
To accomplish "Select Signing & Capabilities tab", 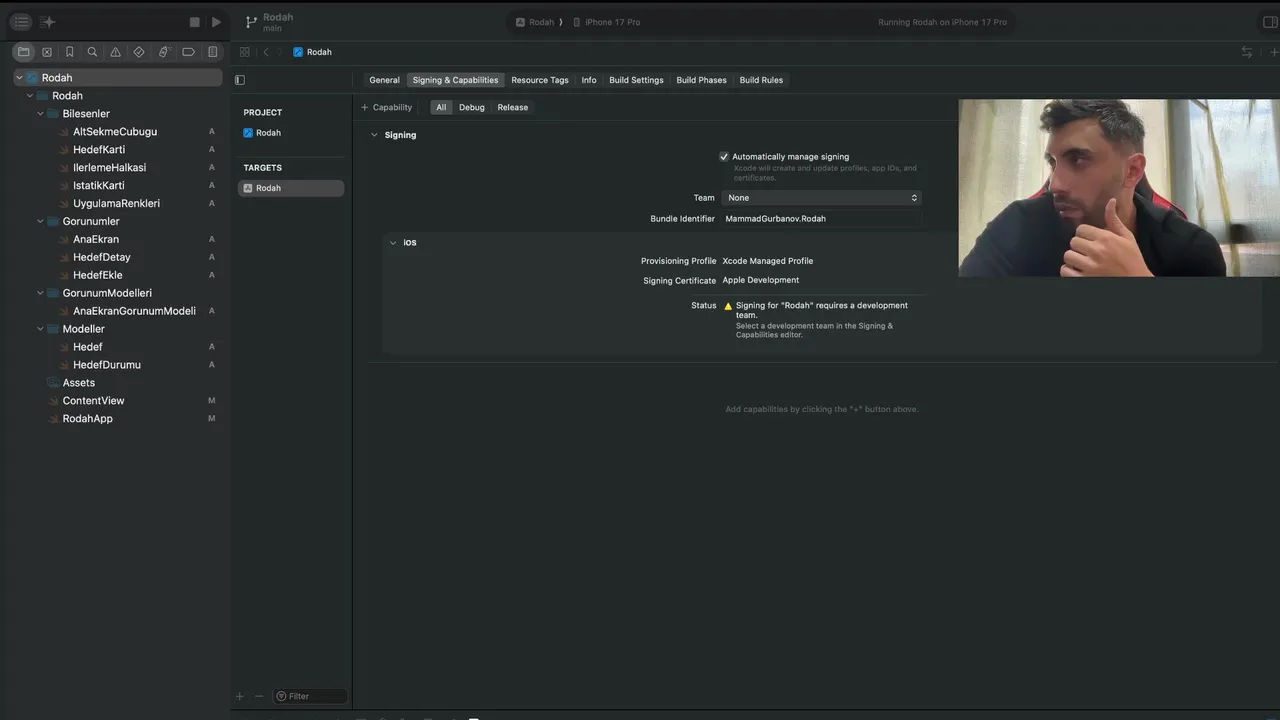I will click(x=455, y=80).
